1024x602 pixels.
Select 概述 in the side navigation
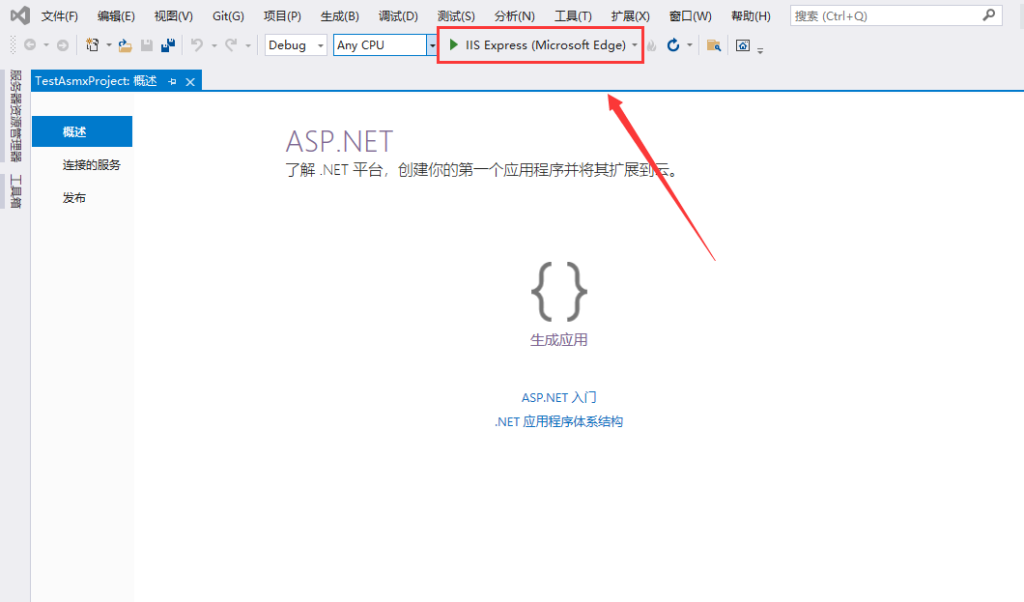pos(82,131)
